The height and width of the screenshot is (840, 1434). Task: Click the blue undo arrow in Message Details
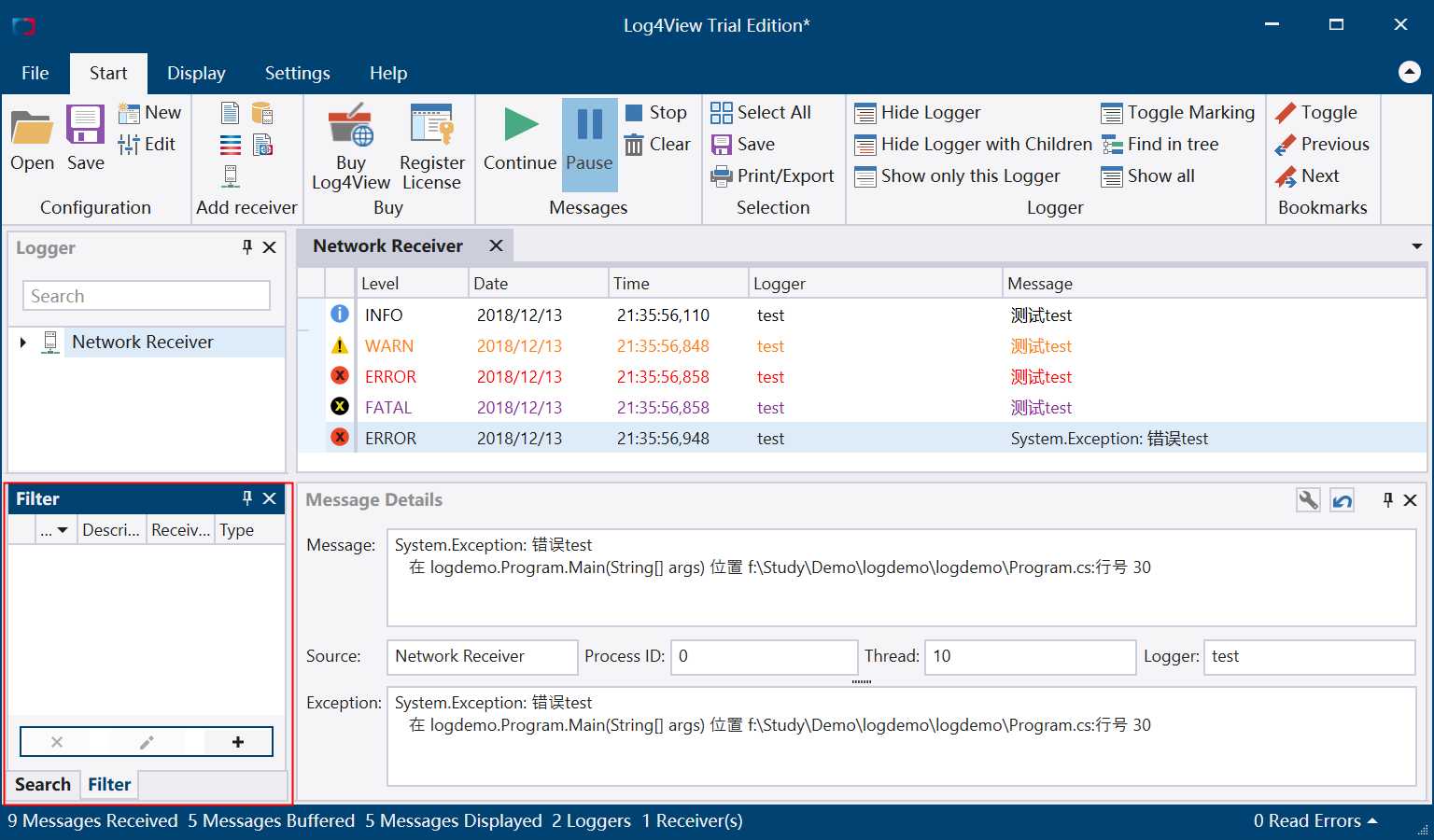click(x=1343, y=500)
